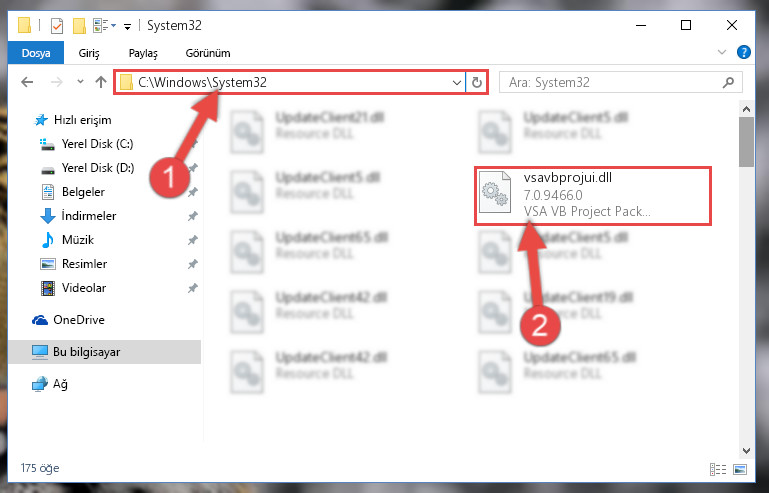Switch to large icons view layout

(740, 469)
